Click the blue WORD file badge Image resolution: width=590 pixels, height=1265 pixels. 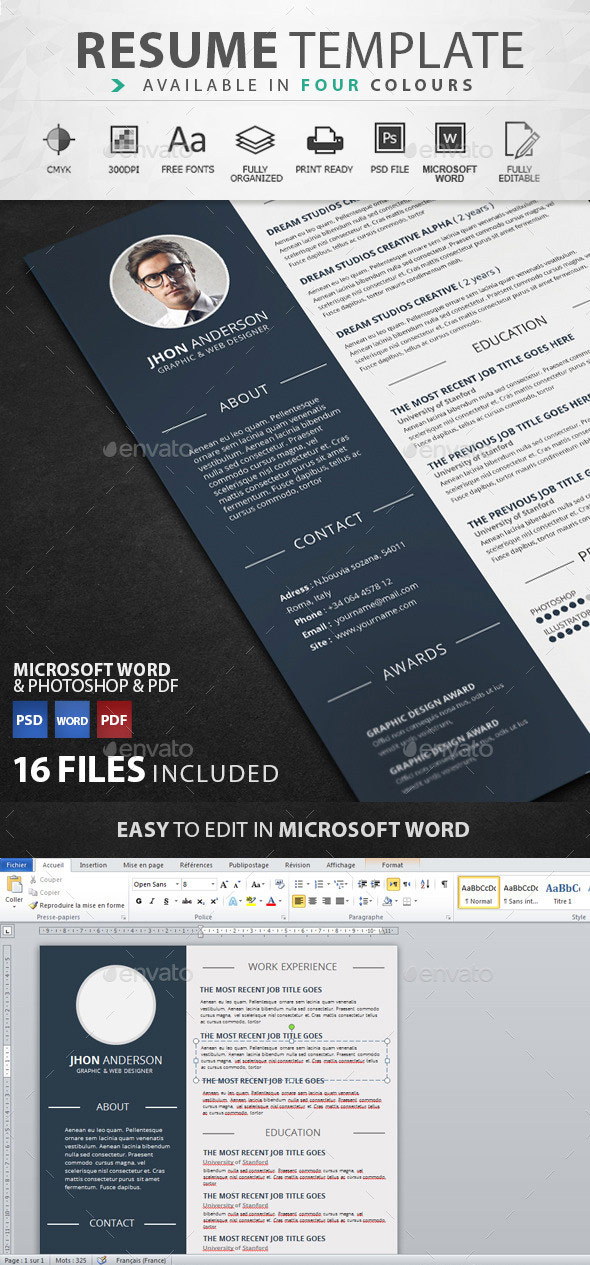click(72, 720)
